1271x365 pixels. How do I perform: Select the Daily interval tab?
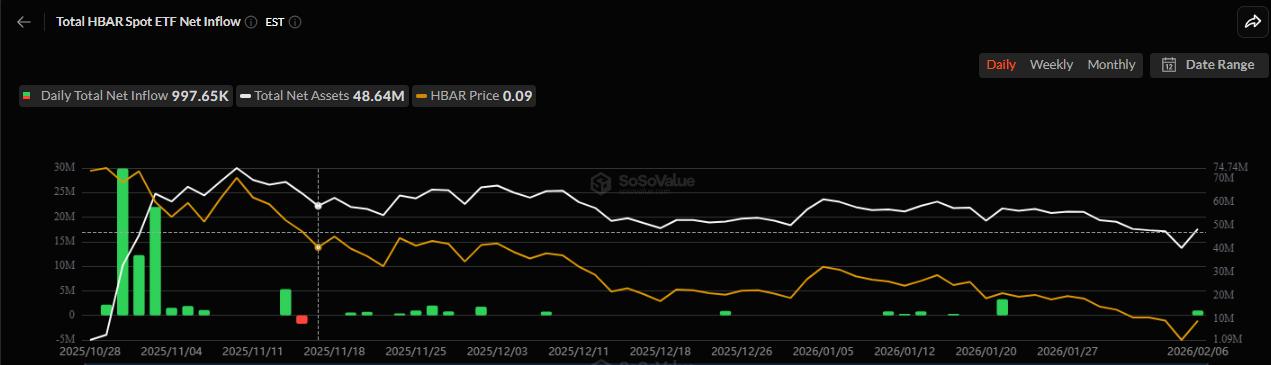tap(1001, 64)
